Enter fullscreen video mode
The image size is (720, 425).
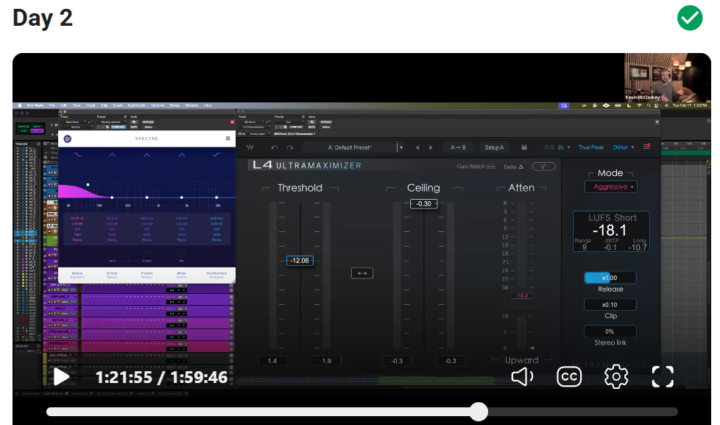(x=663, y=377)
